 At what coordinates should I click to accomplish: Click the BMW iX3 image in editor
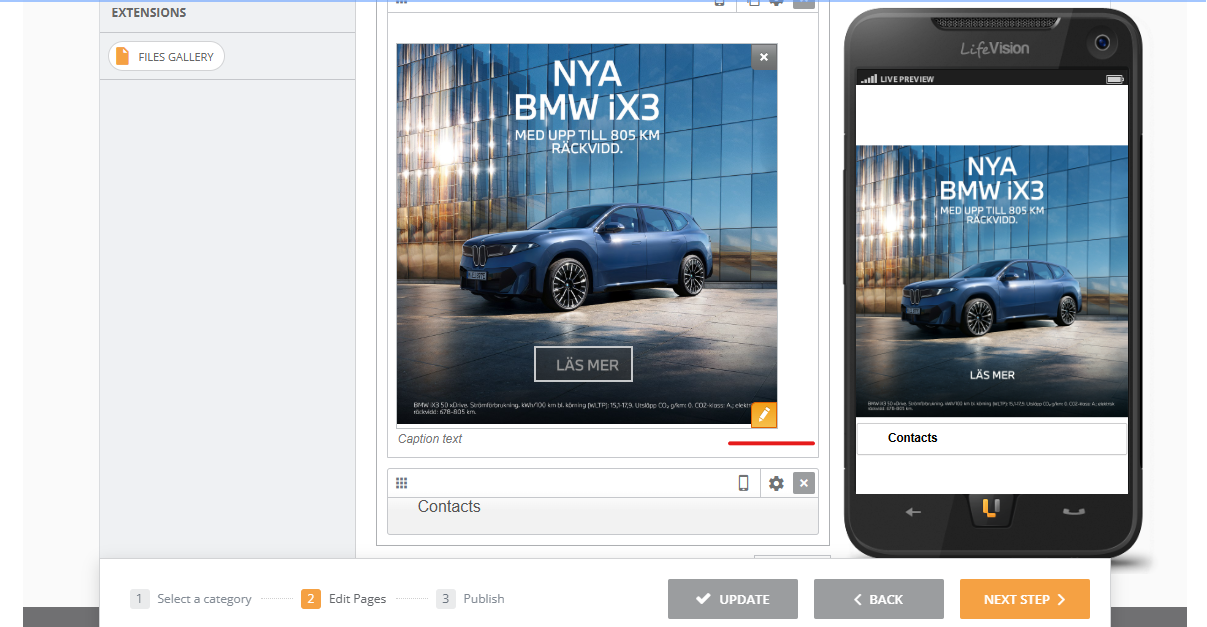pyautogui.click(x=587, y=235)
